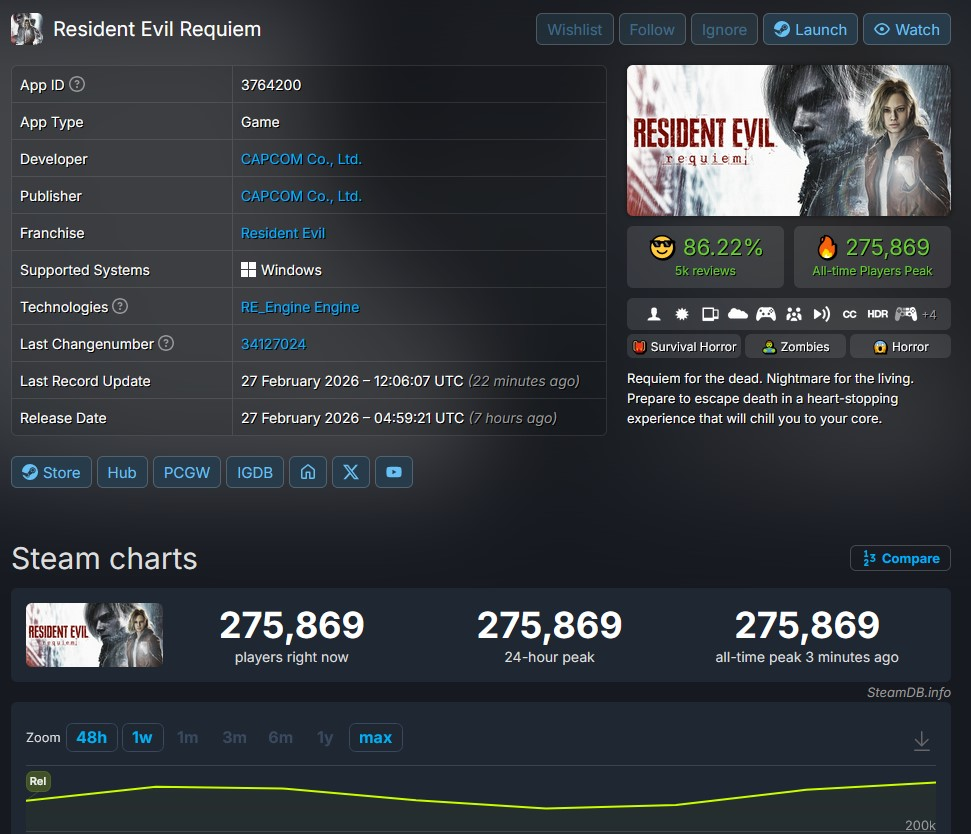
Task: Click the 275,869 All-time Players Peak box
Action: tap(872, 256)
